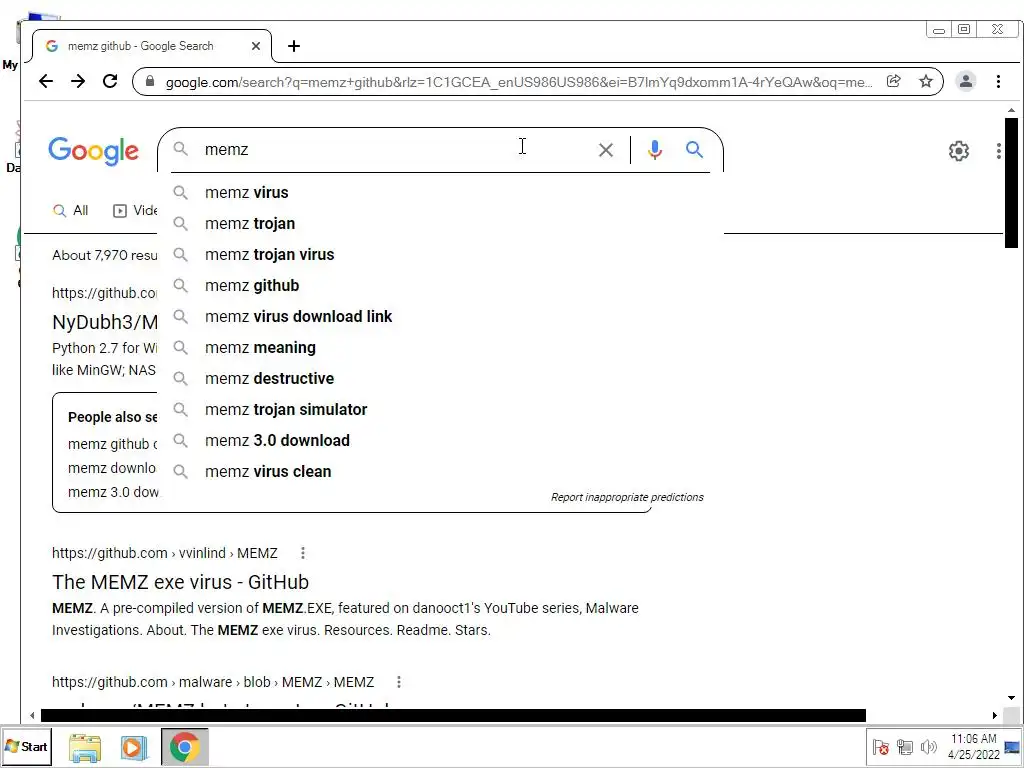This screenshot has width=1024, height=768.
Task: Open the NyDubh3 GitHub result title
Action: [104, 322]
